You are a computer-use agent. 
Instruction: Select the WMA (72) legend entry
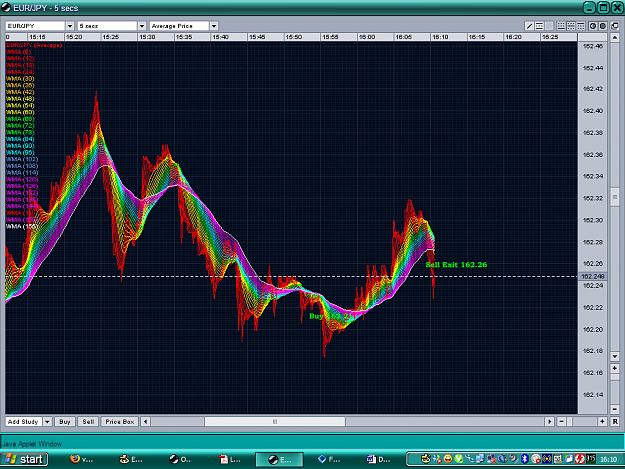click(20, 126)
